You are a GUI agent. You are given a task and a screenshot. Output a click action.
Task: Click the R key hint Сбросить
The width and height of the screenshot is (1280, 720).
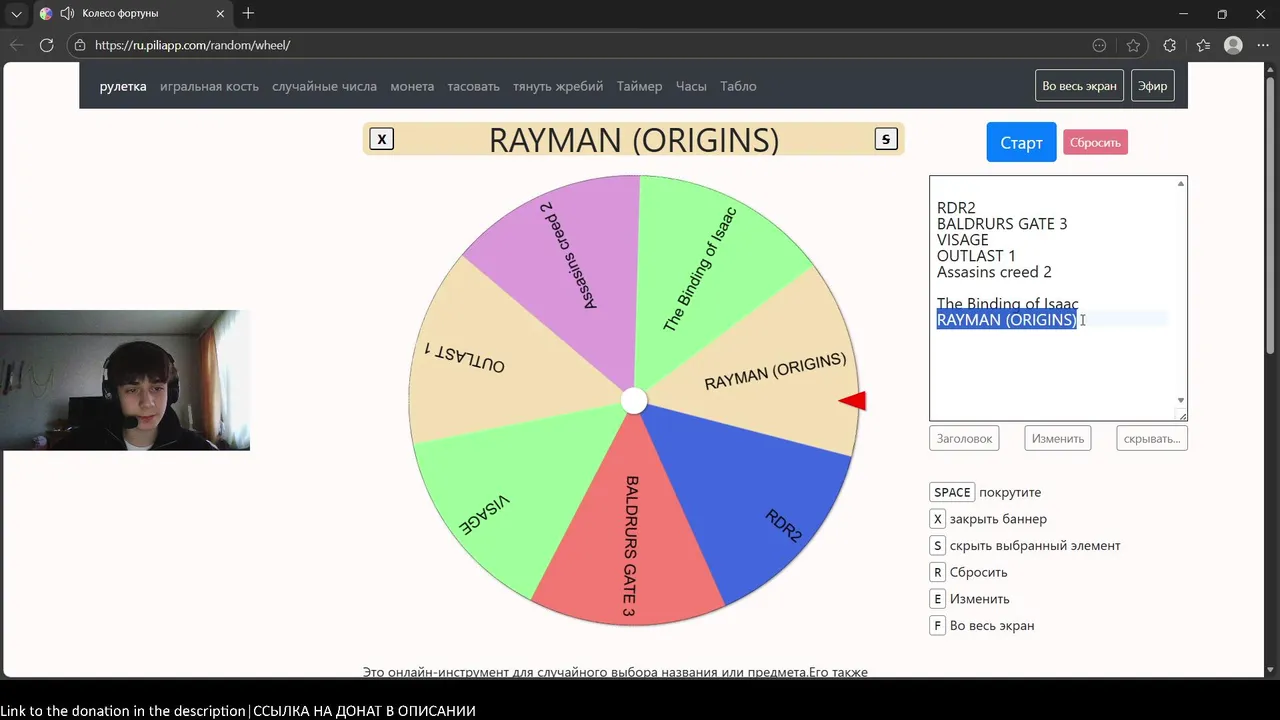pos(937,572)
